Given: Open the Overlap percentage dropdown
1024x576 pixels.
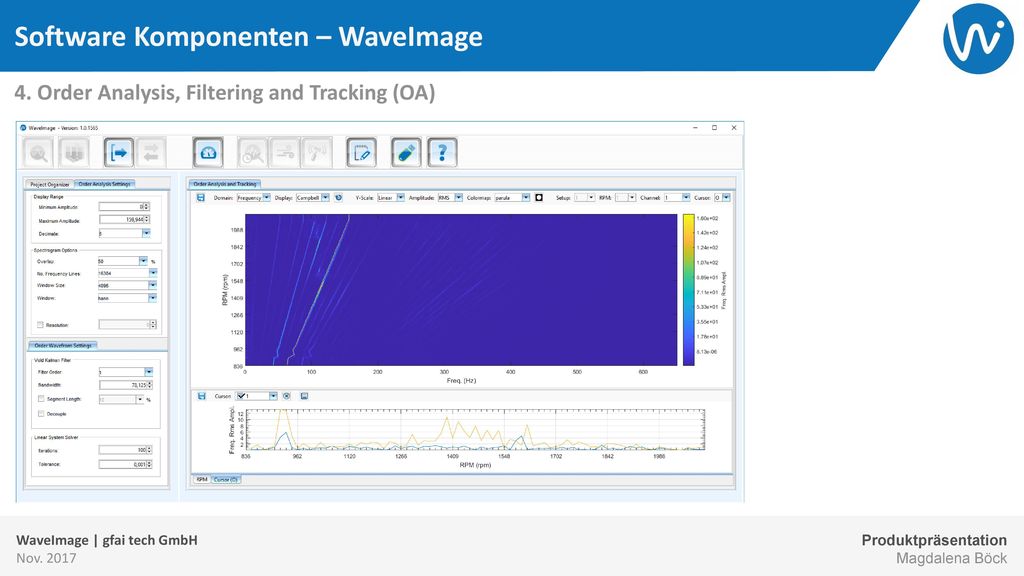Looking at the screenshot, I should coord(123,261).
